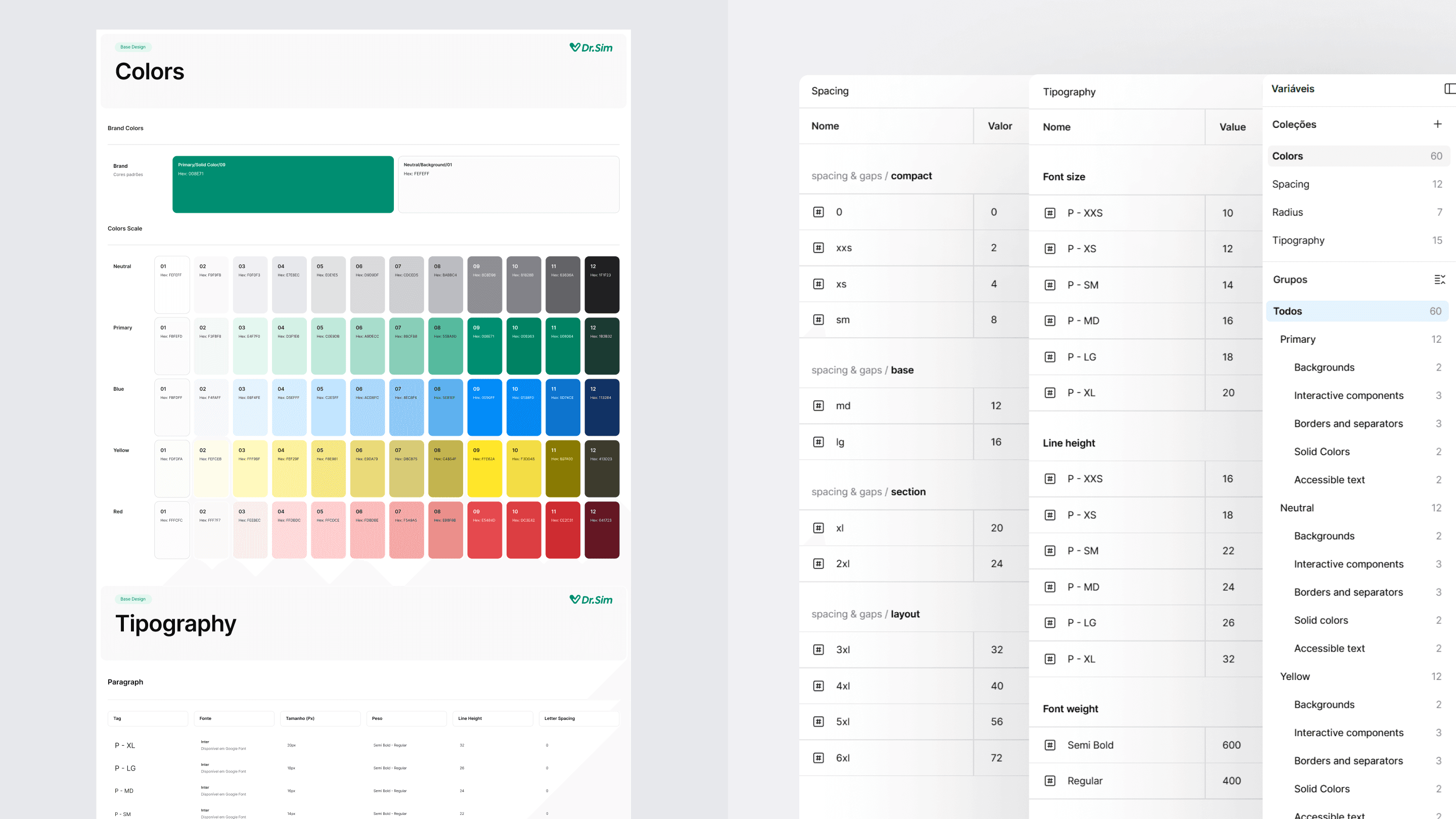
Task: Expand the Neutral group in the list
Action: 1297,508
